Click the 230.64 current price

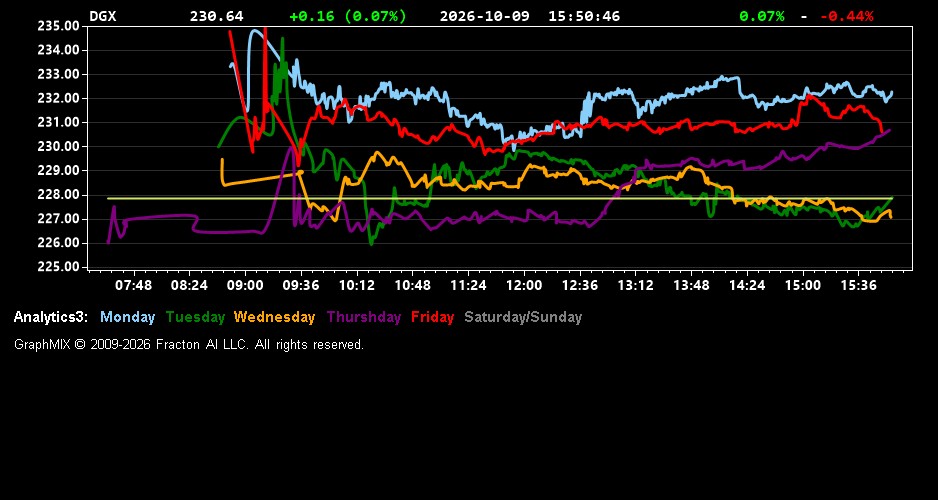pyautogui.click(x=217, y=16)
